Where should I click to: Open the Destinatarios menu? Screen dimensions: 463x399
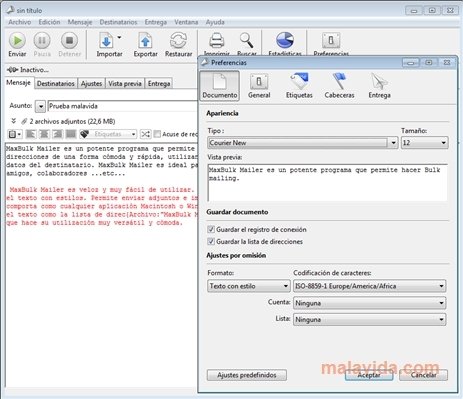click(x=118, y=22)
